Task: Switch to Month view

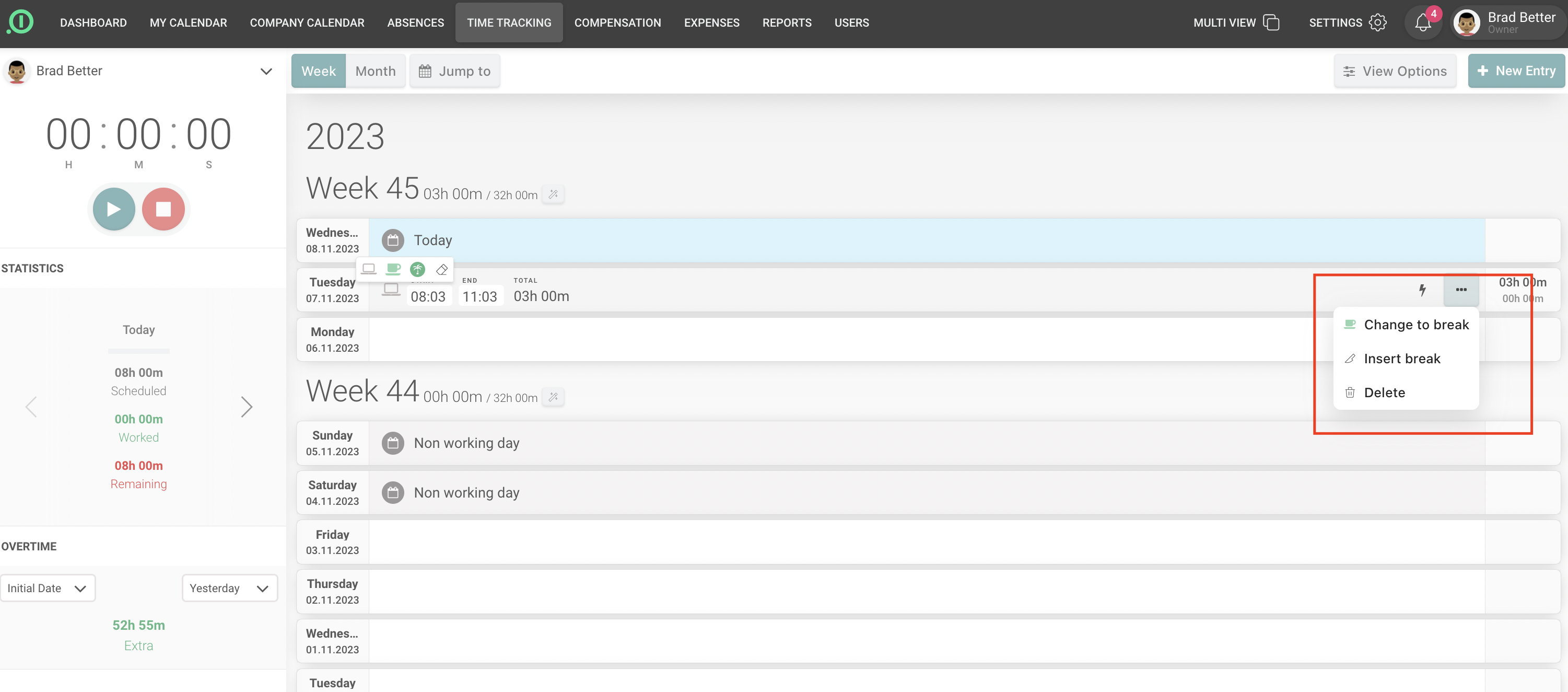Action: [375, 71]
